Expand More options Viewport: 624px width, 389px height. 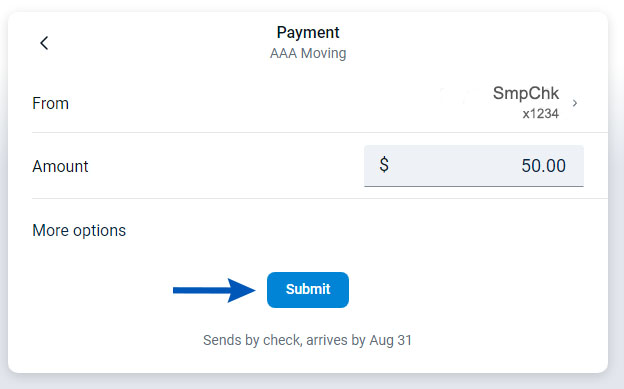[79, 230]
